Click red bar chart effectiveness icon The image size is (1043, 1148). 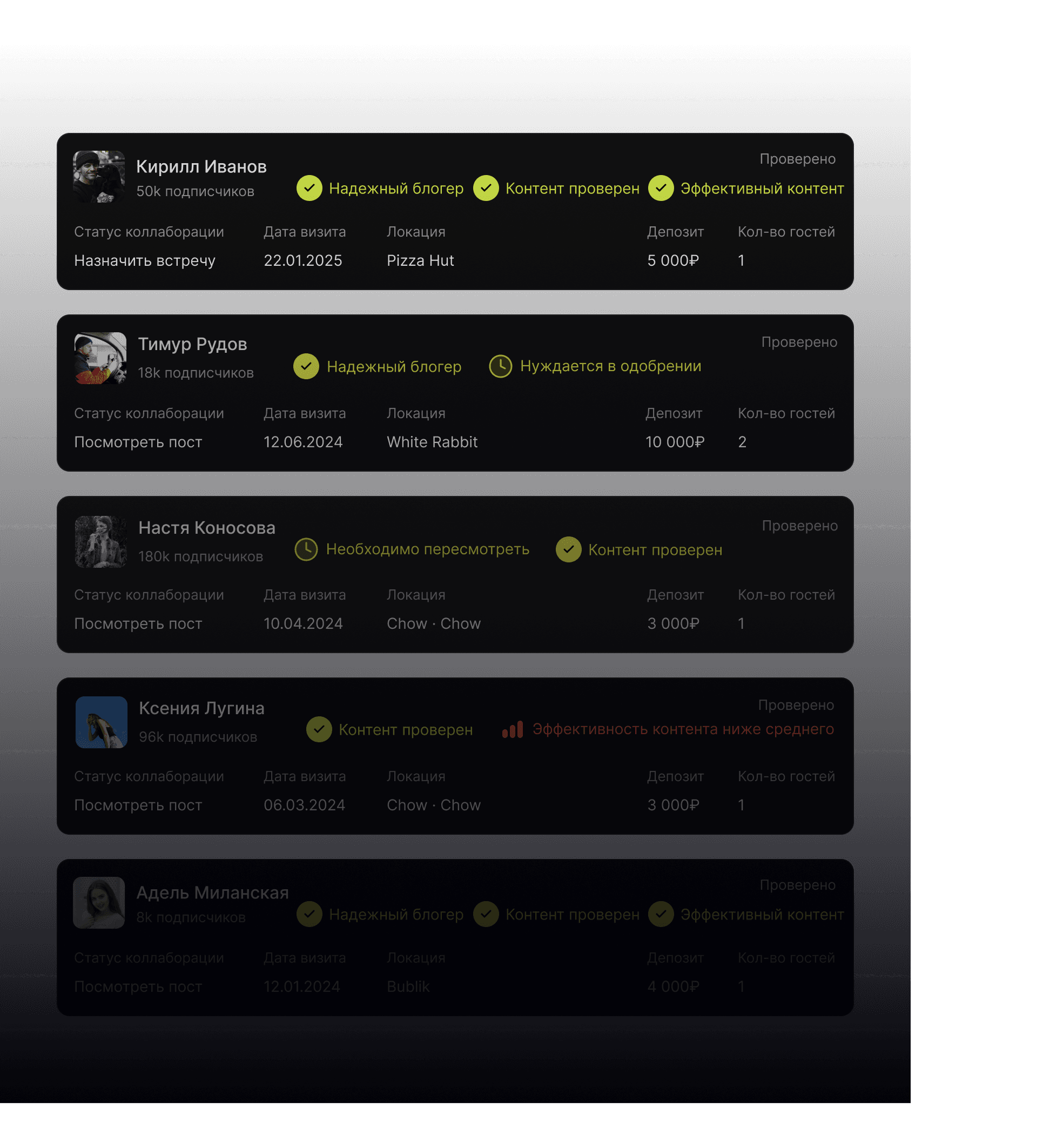click(x=513, y=729)
